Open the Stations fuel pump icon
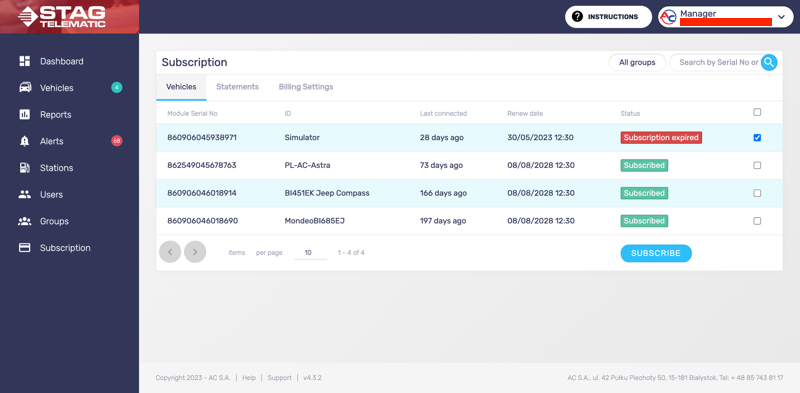This screenshot has height=393, width=800. 24,168
